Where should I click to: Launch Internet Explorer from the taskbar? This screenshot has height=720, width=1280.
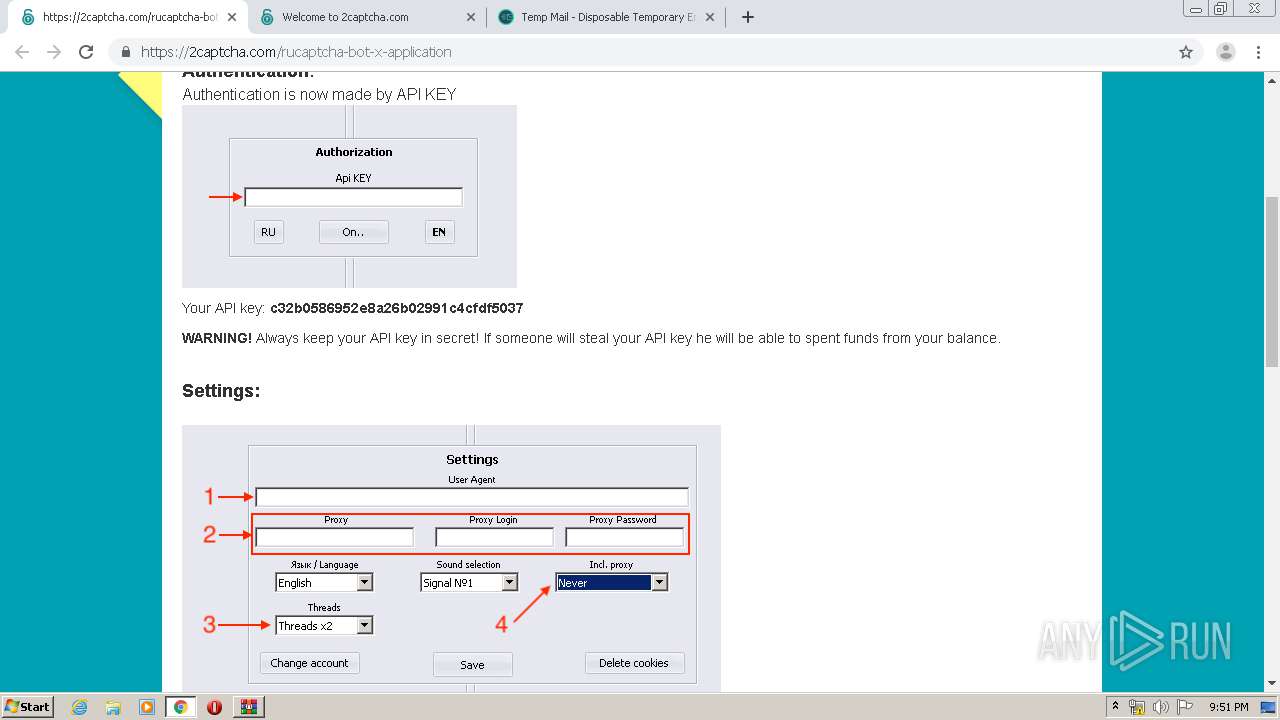pyautogui.click(x=79, y=707)
